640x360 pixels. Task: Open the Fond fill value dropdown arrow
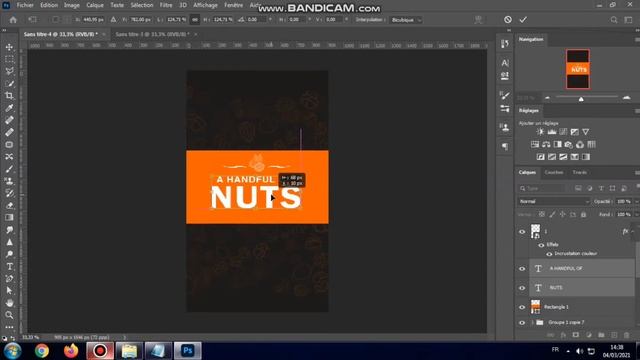click(x=636, y=214)
